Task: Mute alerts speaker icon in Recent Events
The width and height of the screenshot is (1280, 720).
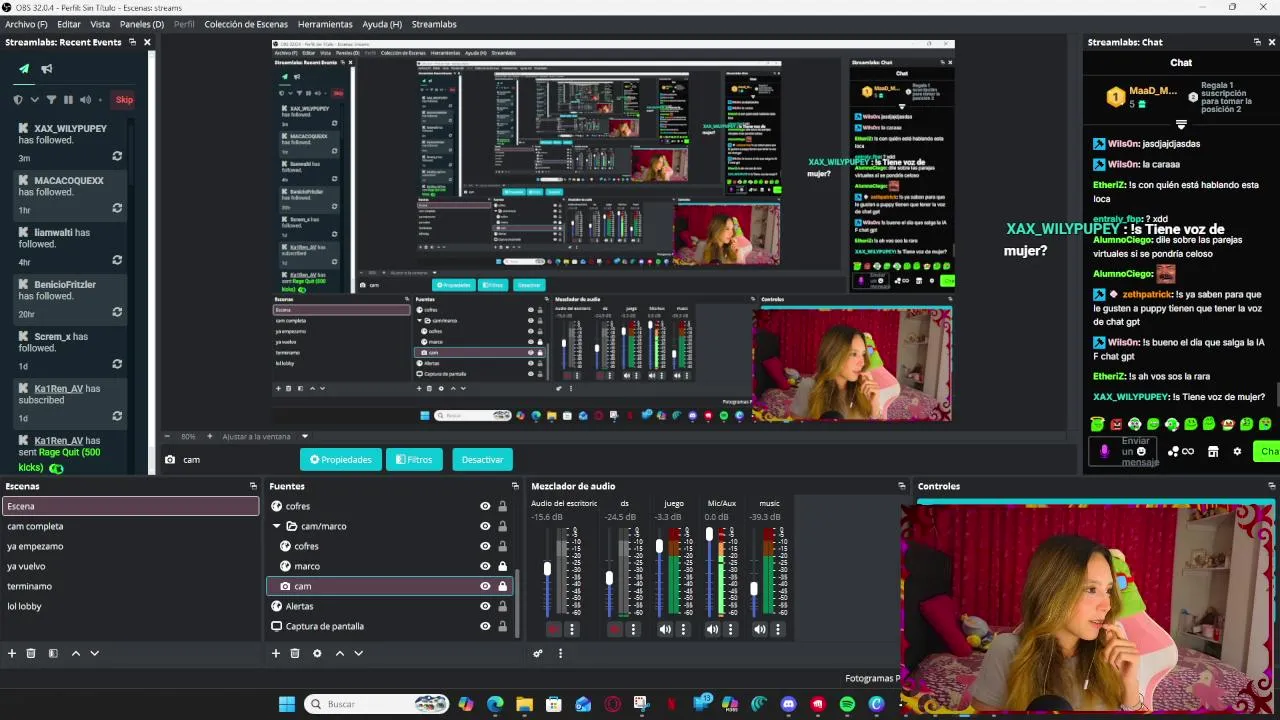Action: tap(85, 100)
